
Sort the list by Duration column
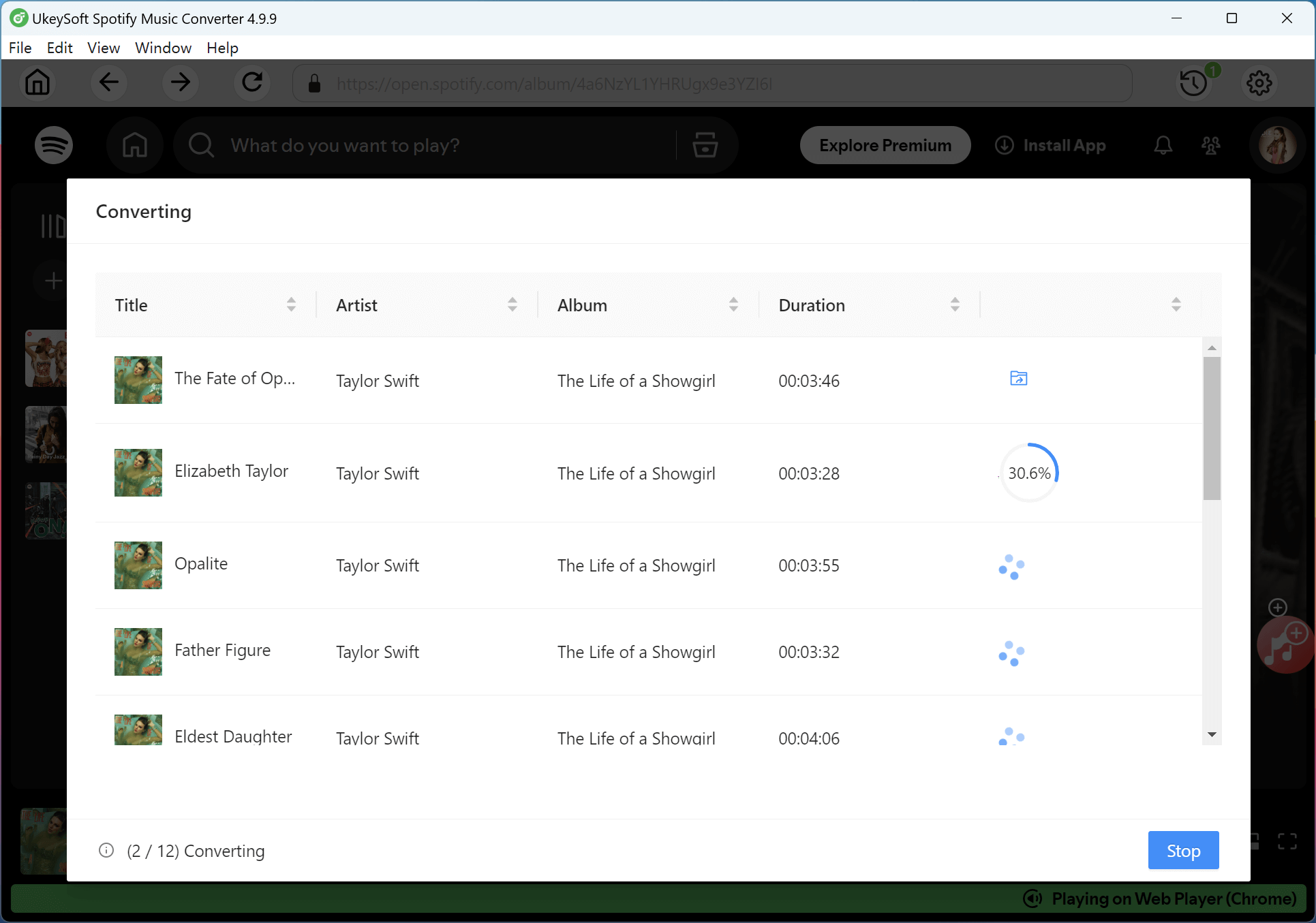pyautogui.click(x=955, y=304)
